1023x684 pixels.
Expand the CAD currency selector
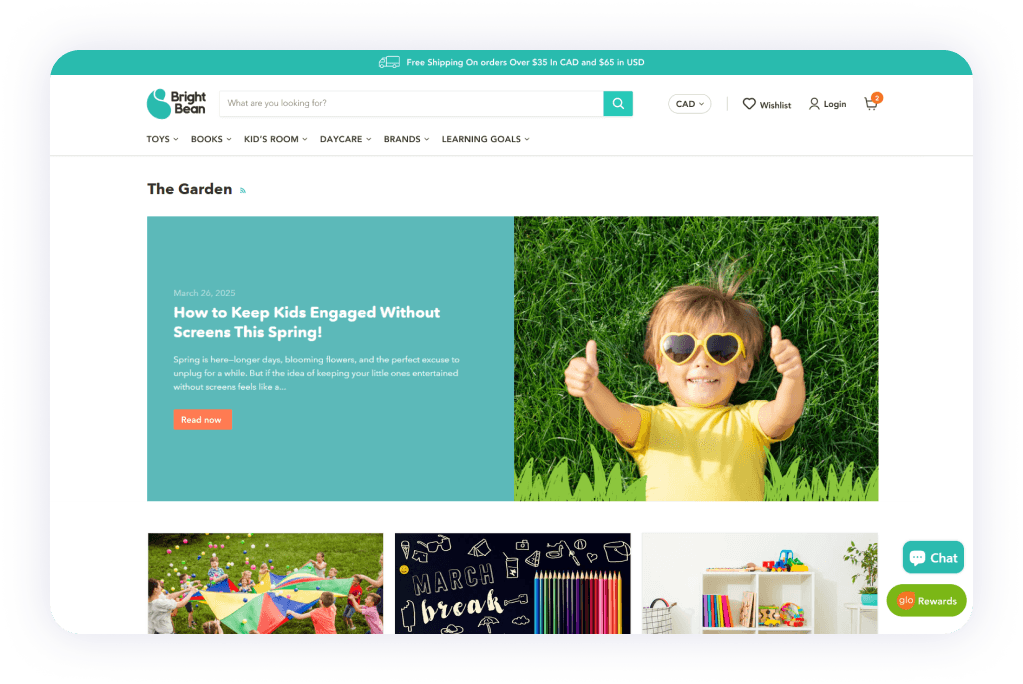[x=689, y=104]
